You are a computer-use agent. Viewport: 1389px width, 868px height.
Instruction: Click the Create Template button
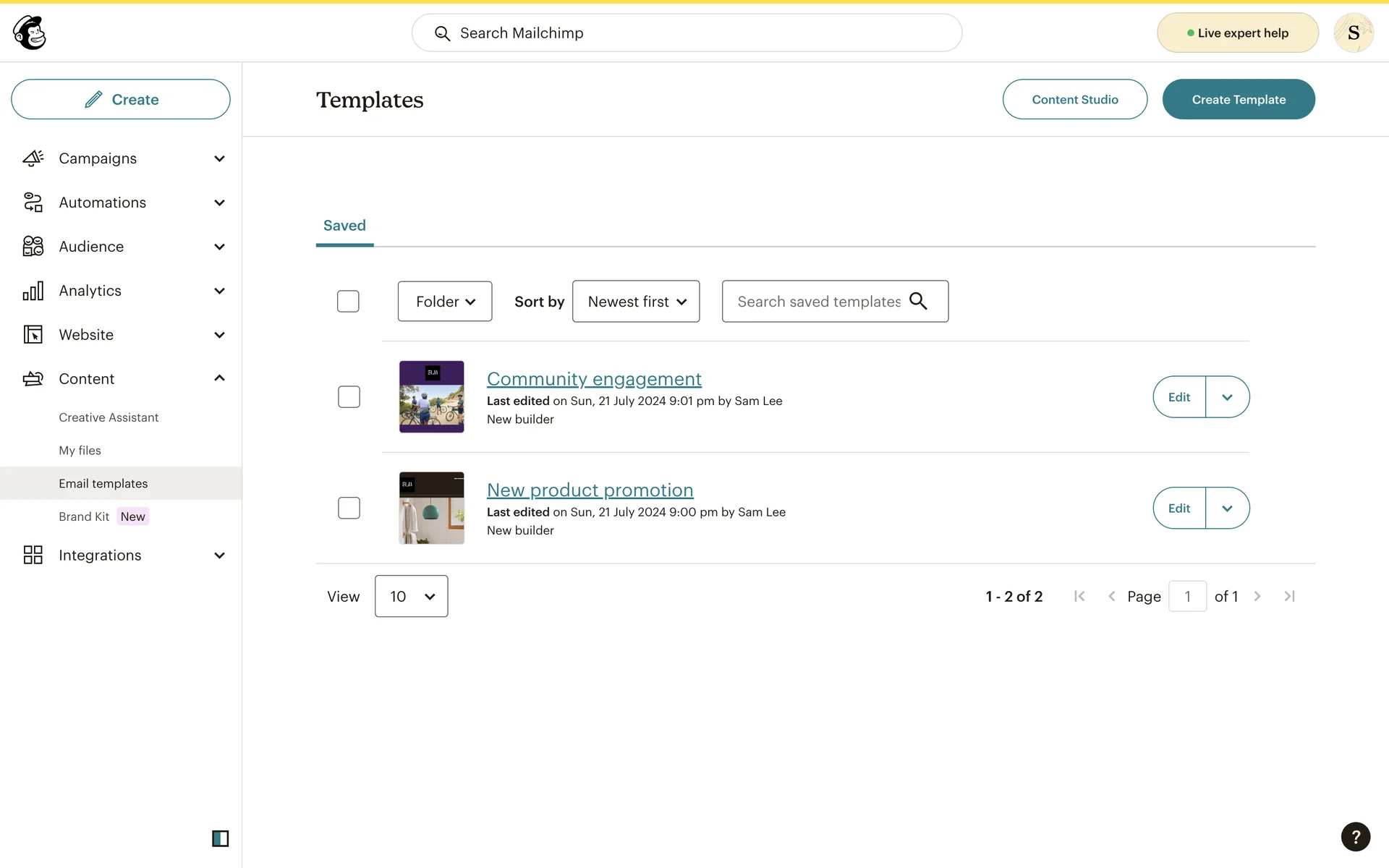1239,99
